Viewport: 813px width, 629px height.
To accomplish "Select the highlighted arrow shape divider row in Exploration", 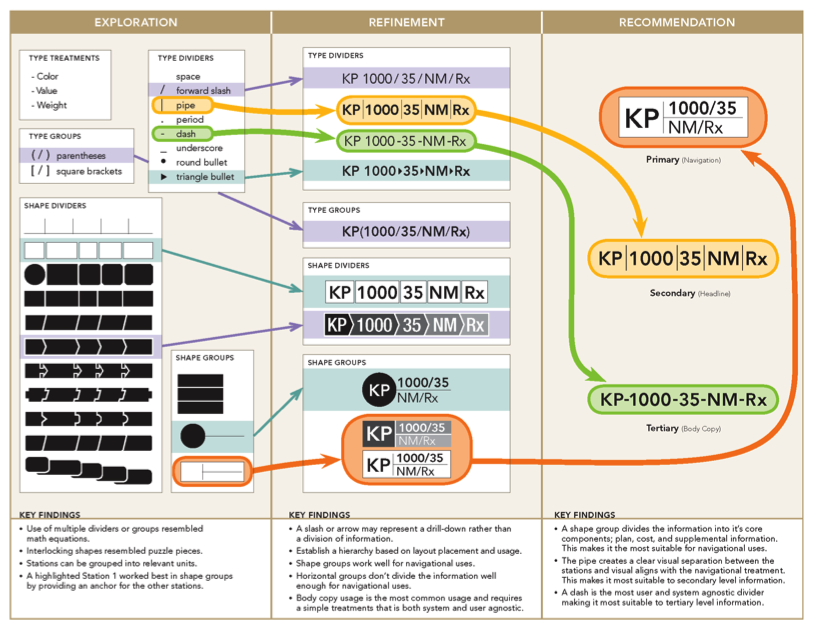I will [90, 347].
